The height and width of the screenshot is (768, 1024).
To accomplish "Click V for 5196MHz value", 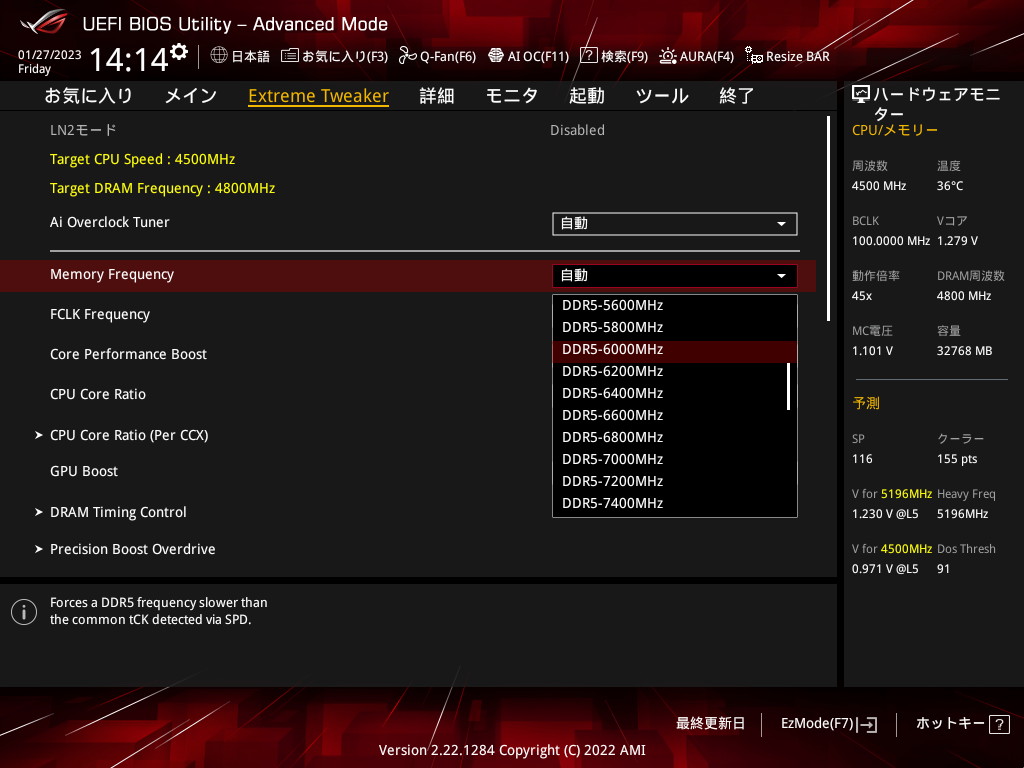I will [x=885, y=514].
